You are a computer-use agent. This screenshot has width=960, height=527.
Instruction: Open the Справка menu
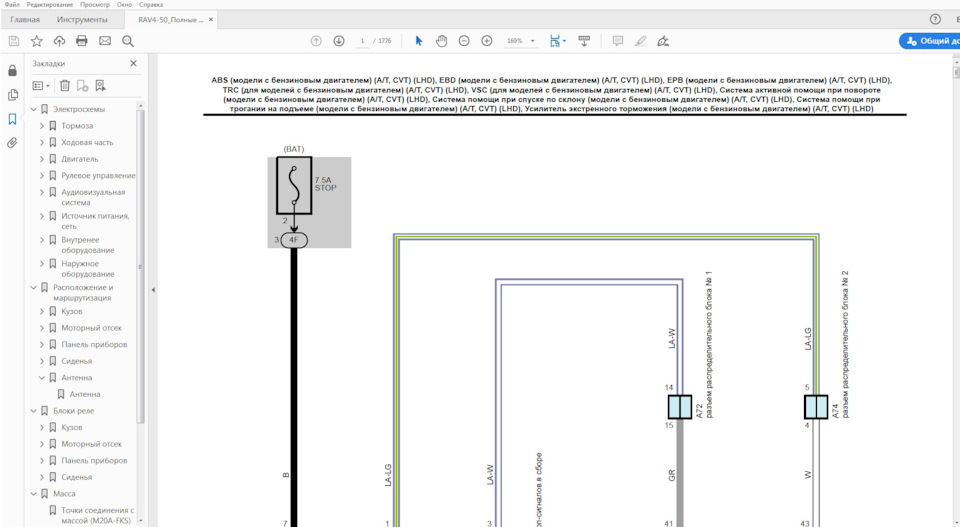151,4
